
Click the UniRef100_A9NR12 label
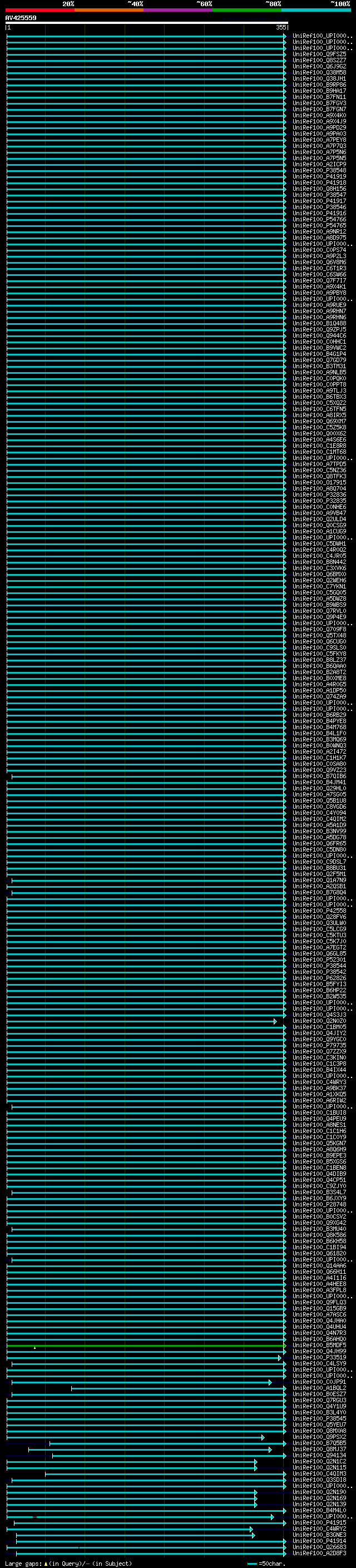click(x=319, y=231)
